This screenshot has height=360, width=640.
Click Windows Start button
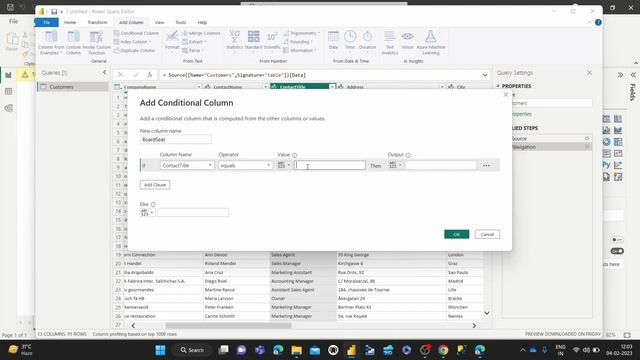tap(160, 350)
